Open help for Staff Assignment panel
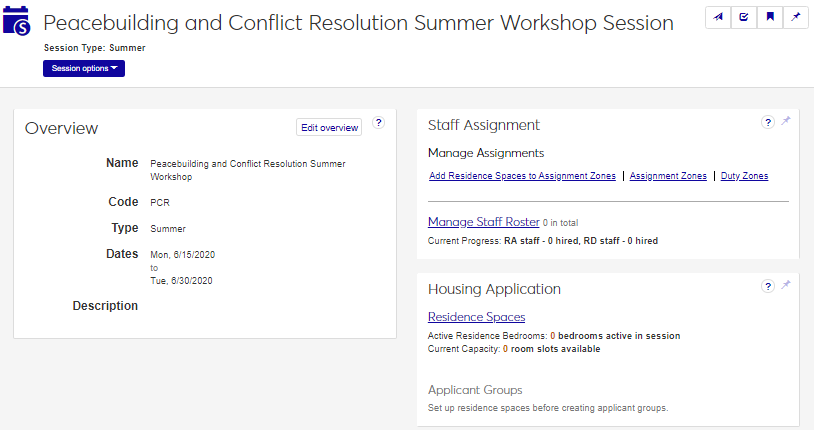The width and height of the screenshot is (814, 430). 768,122
